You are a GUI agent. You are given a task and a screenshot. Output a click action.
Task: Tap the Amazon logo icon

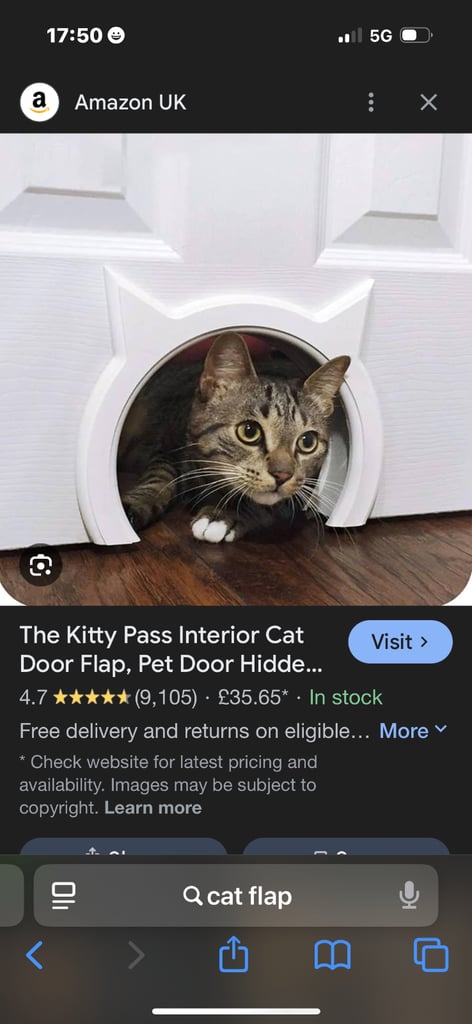[39, 103]
